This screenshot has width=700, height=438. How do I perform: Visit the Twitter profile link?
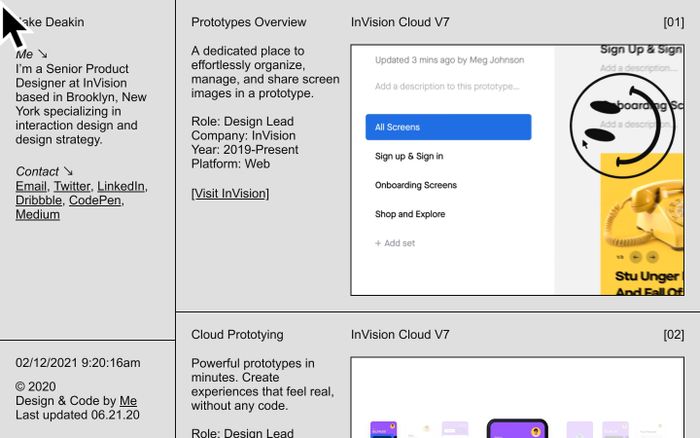point(71,186)
